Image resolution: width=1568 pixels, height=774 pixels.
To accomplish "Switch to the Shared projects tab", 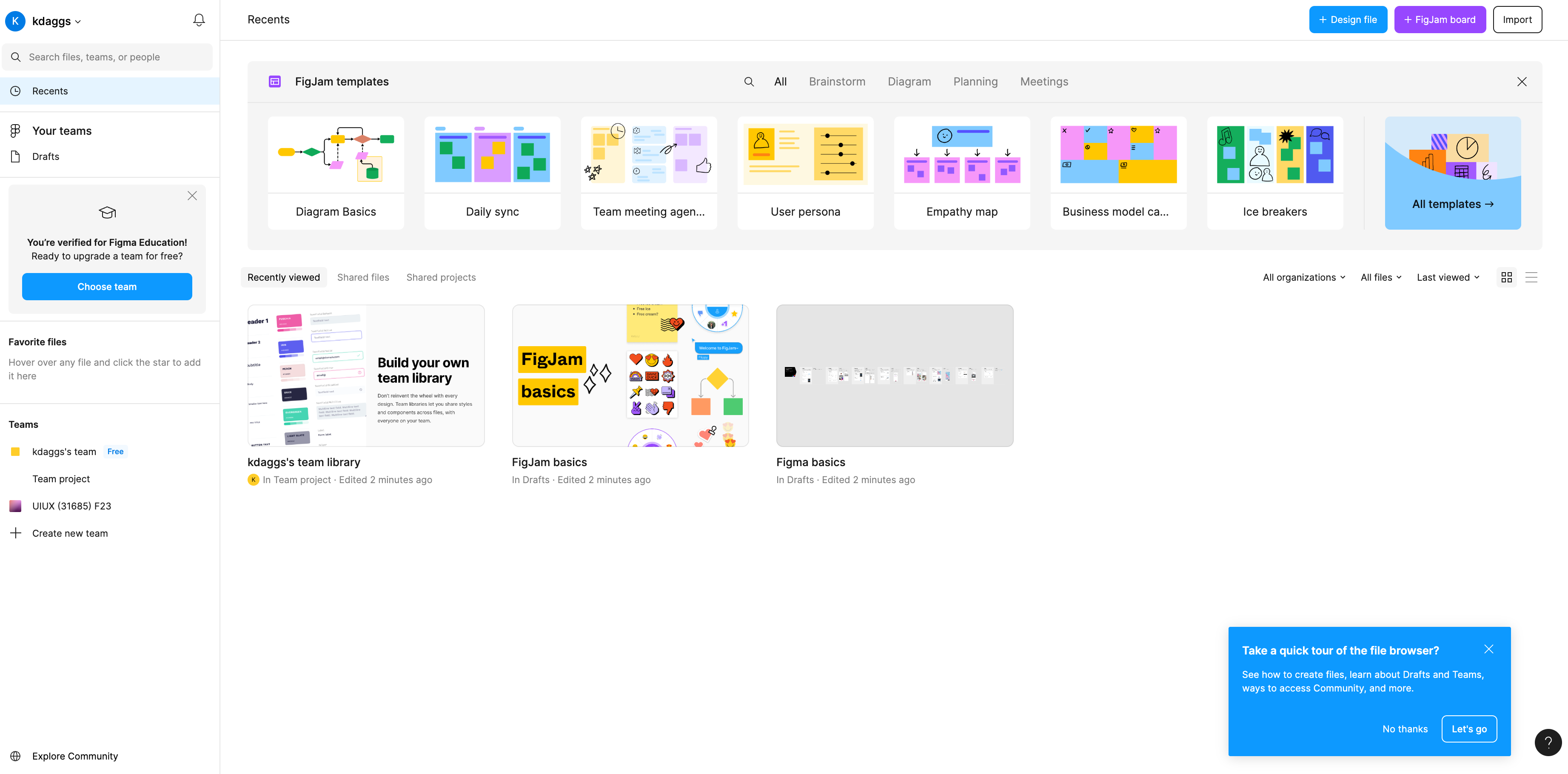I will tap(441, 277).
